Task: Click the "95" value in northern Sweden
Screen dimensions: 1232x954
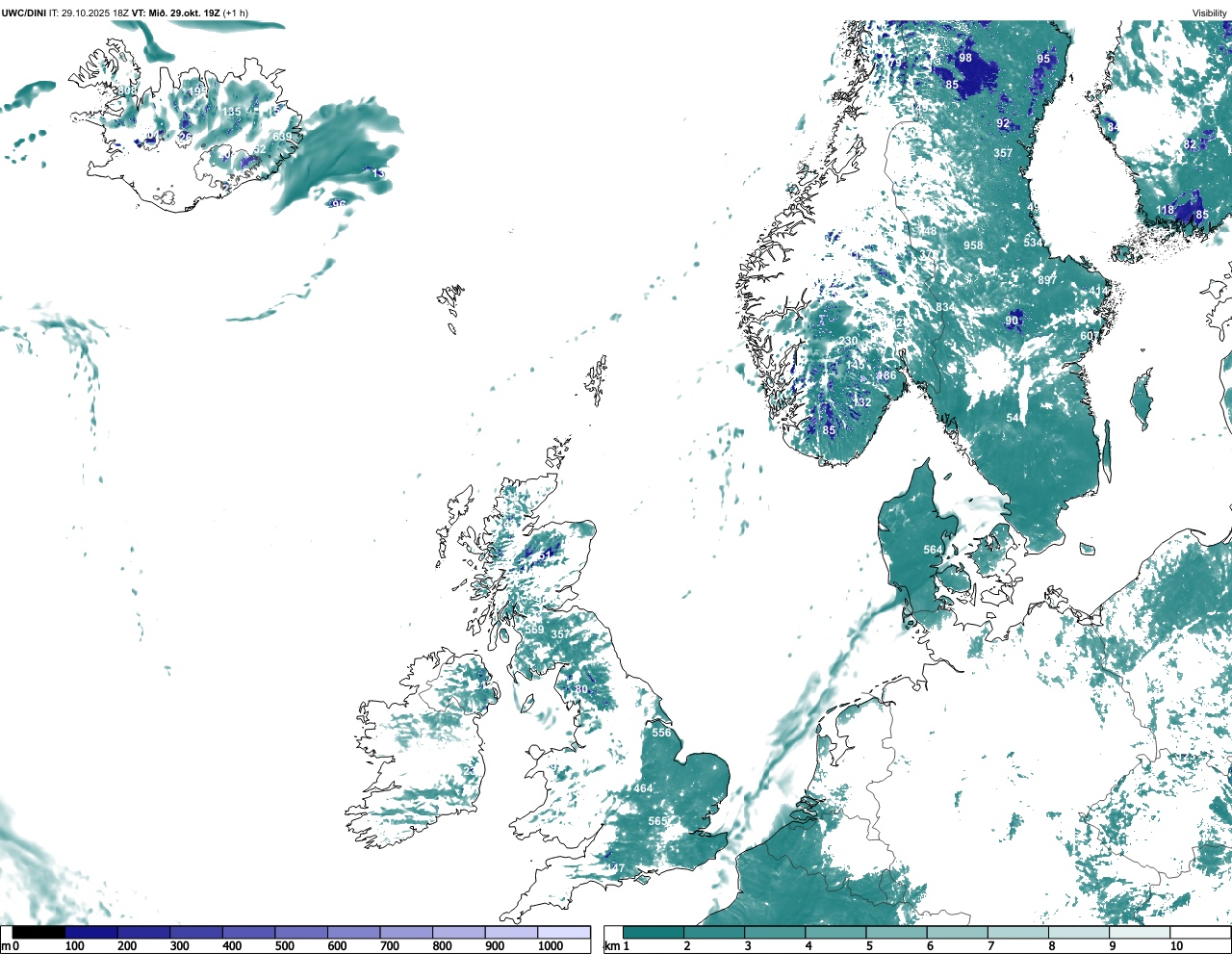Action: pos(1044,59)
